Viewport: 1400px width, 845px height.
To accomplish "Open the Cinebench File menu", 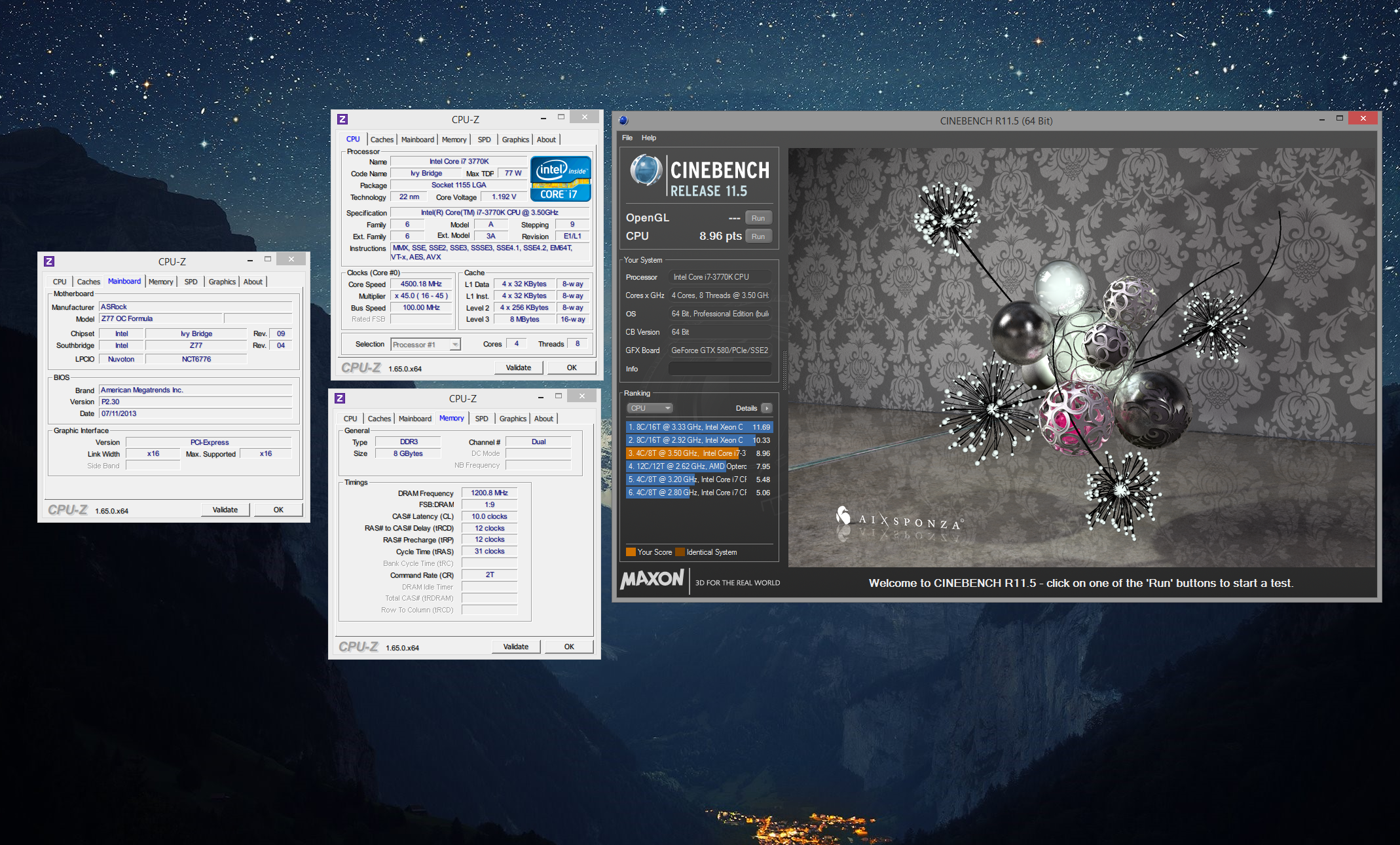I will tap(627, 138).
